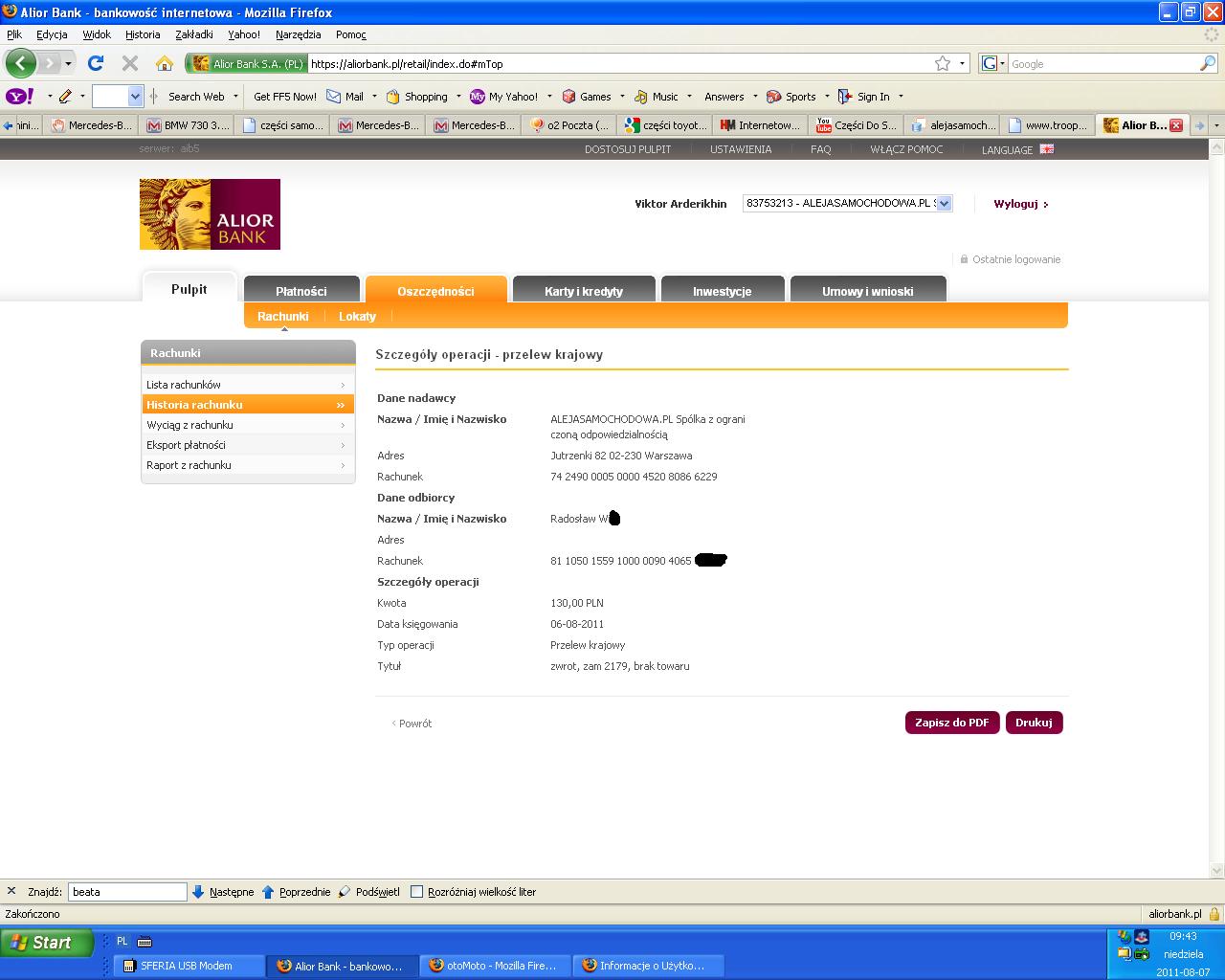The image size is (1225, 980).
Task: Switch language via the flag icon
Action: point(1046,149)
